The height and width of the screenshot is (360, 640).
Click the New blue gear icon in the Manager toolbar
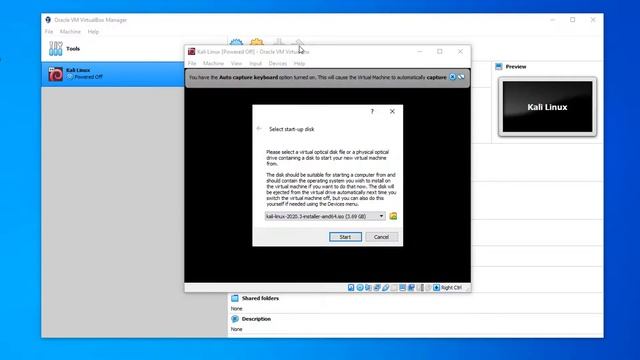click(236, 42)
